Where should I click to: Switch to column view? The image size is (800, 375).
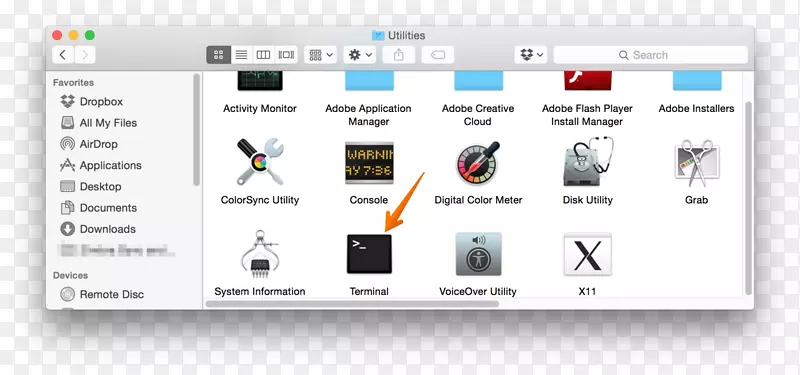point(263,55)
